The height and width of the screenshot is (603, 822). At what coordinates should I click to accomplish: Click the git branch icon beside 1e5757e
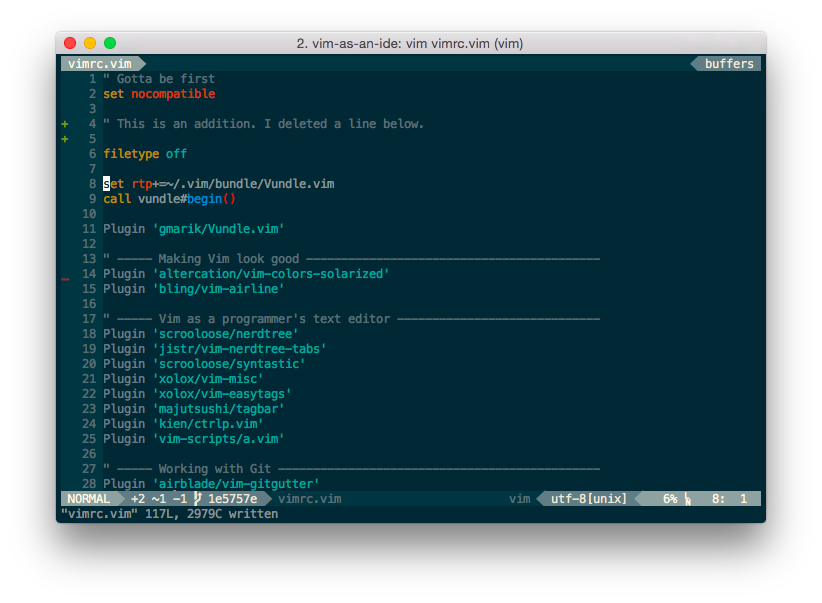(198, 498)
